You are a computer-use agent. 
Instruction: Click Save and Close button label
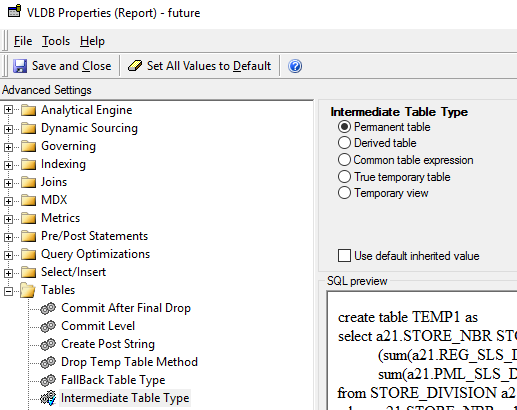71,66
